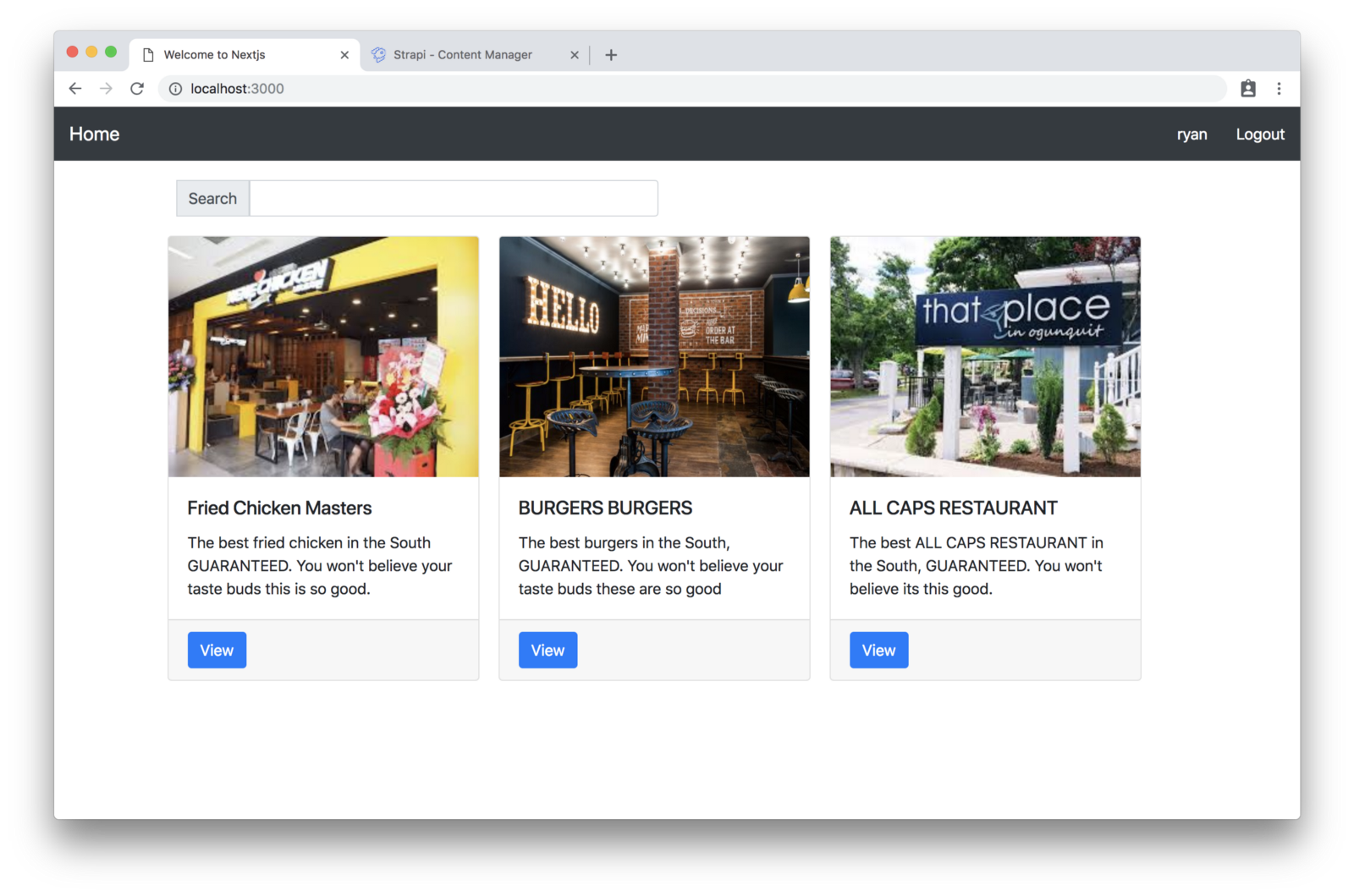Close the Strapi Content Manager tab
The image size is (1354, 896).
pos(575,55)
